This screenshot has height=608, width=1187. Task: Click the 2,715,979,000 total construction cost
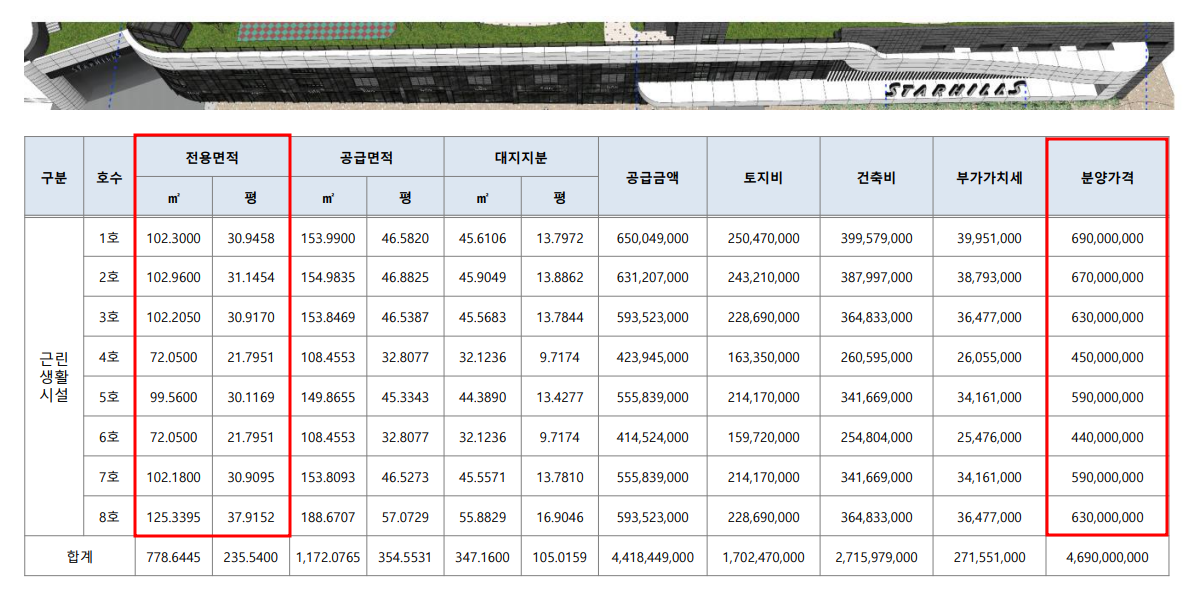876,558
